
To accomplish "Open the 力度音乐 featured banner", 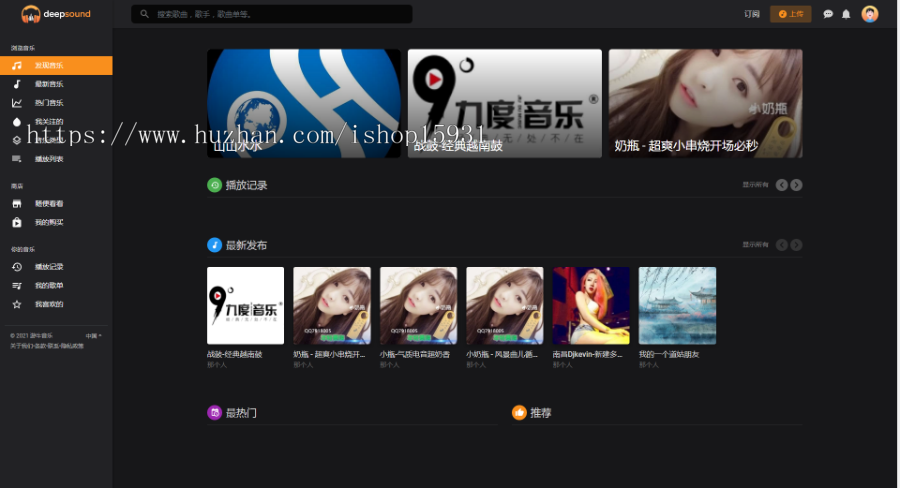I will pos(505,103).
